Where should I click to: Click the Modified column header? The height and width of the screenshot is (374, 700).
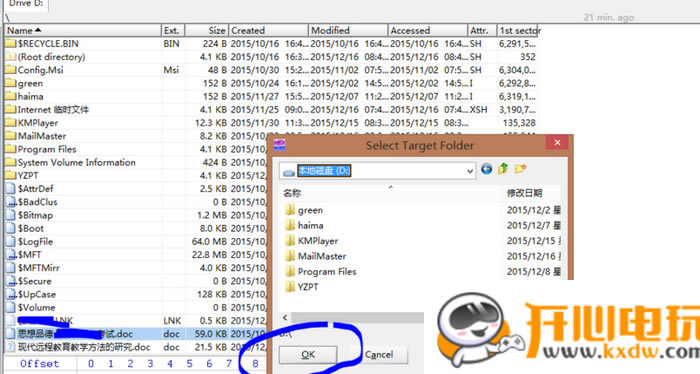(x=348, y=30)
